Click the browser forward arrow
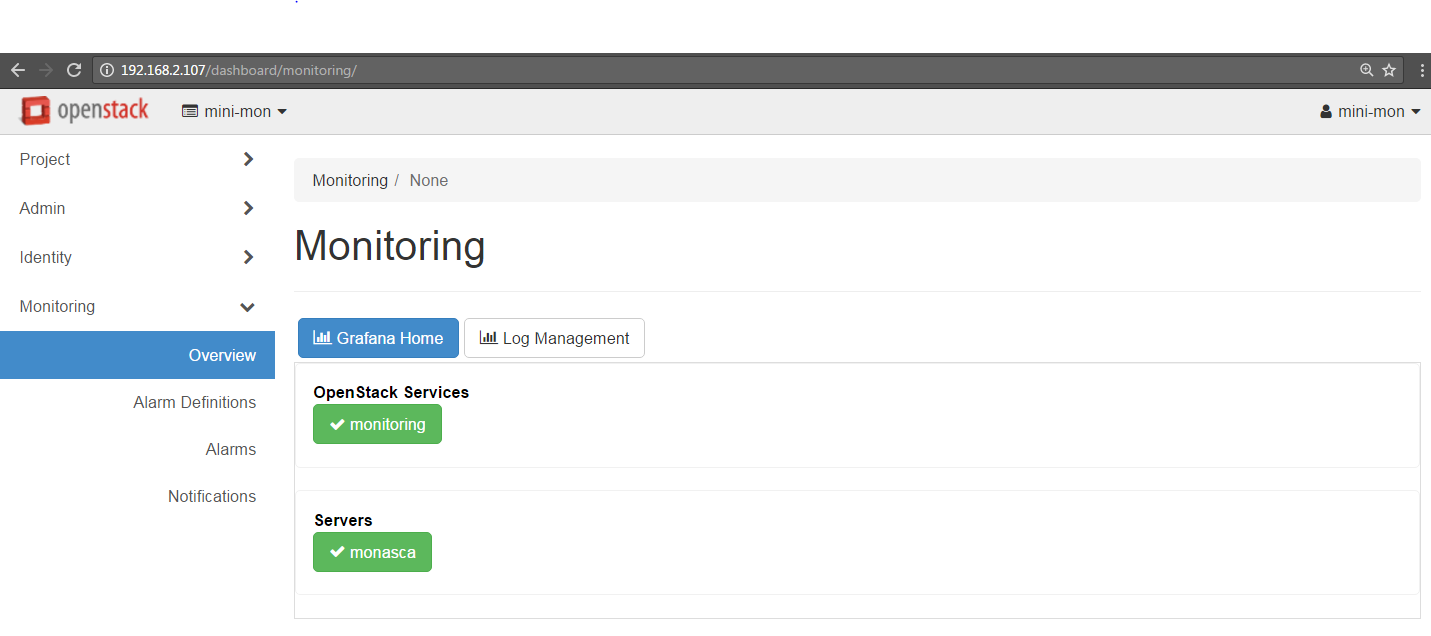This screenshot has height=636, width=1431. pos(45,70)
